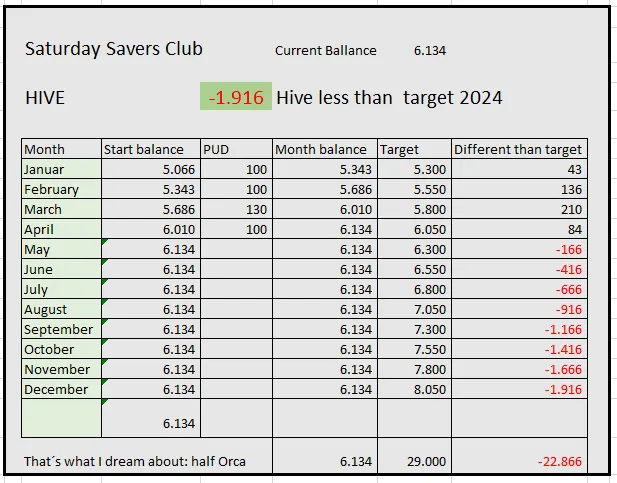Click the 'Month' column header

(x=61, y=149)
